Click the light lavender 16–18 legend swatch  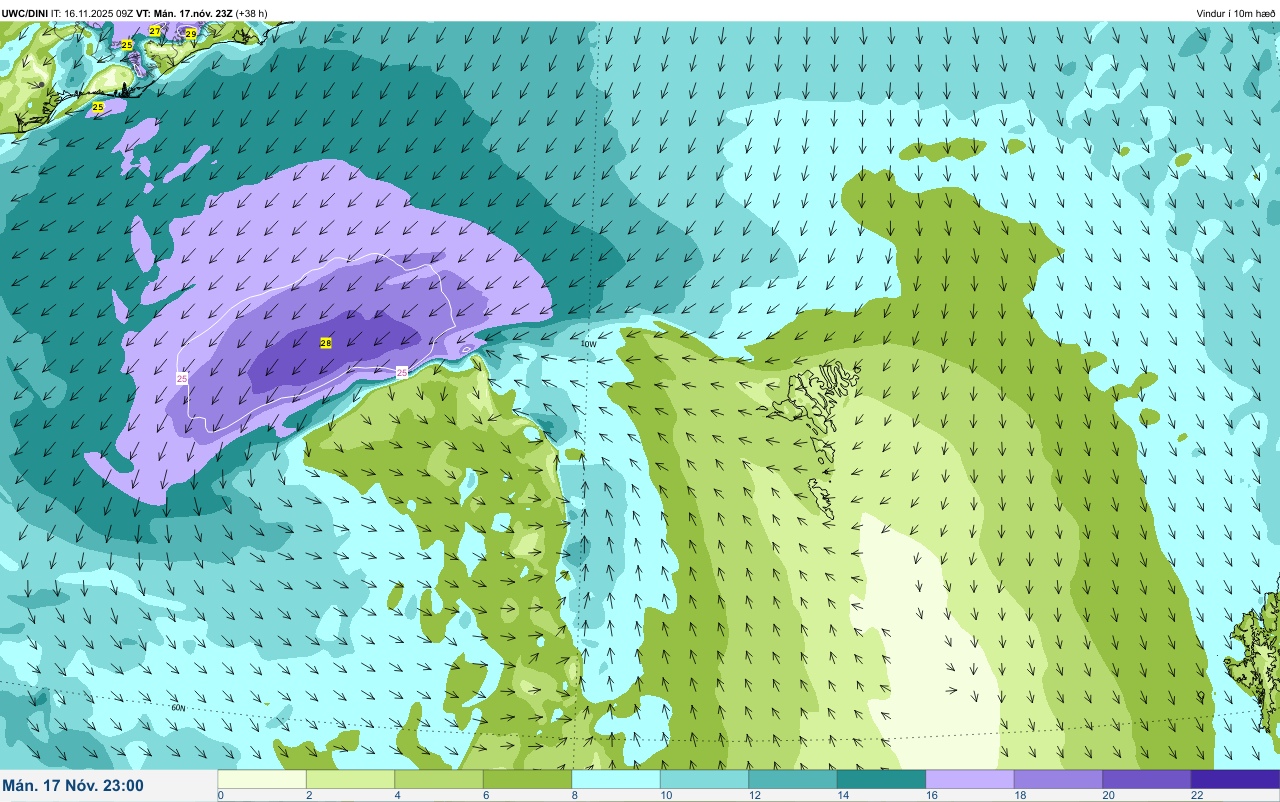pyautogui.click(x=970, y=779)
